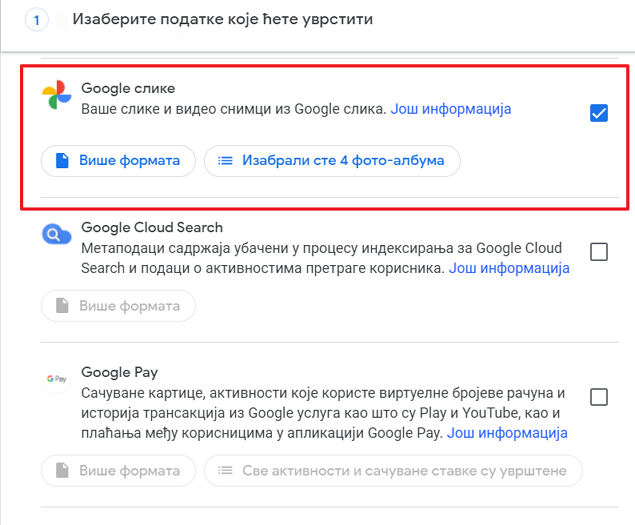Click the step 1 circle icon
The height and width of the screenshot is (525, 635).
(36, 19)
